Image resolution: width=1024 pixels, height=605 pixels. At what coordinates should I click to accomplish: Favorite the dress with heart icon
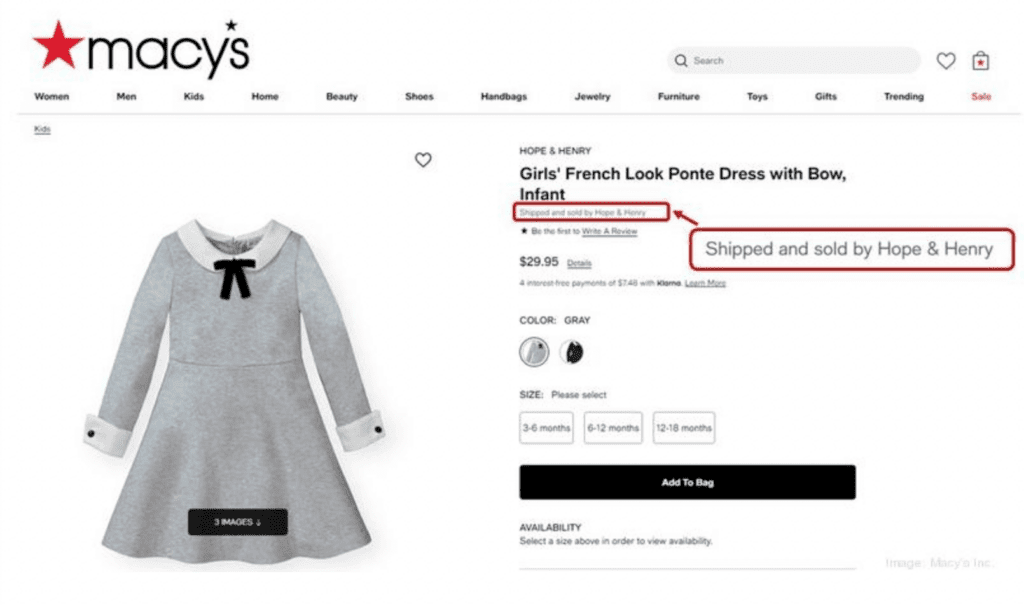pyautogui.click(x=423, y=160)
